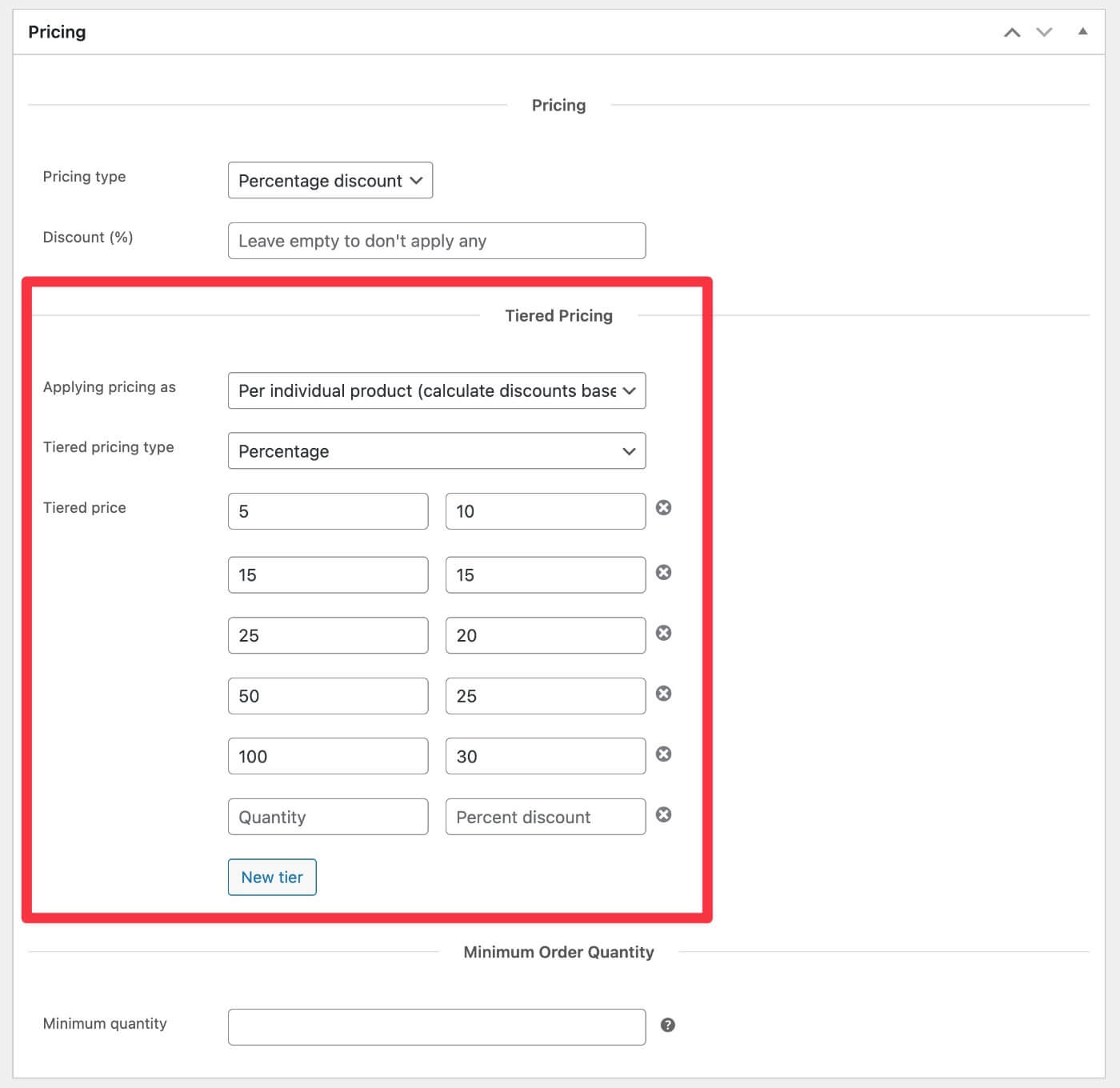The width and height of the screenshot is (1120, 1088).
Task: Remove the tier with quantity 15
Action: click(663, 572)
